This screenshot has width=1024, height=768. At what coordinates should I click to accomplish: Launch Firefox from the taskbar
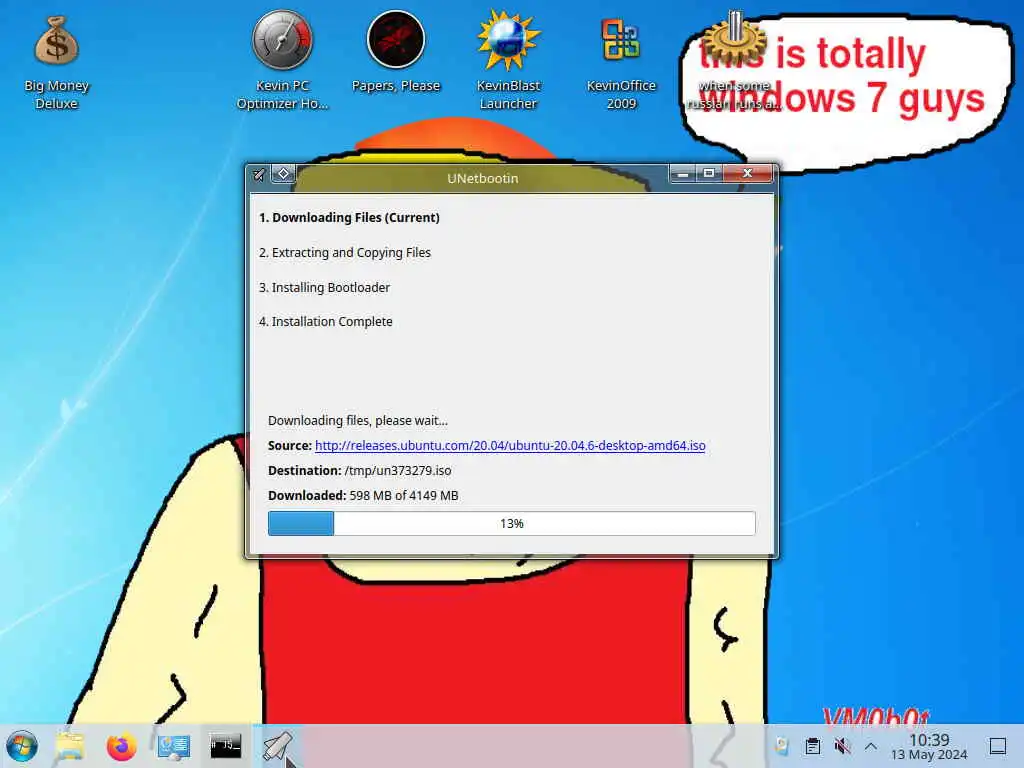pyautogui.click(x=121, y=746)
